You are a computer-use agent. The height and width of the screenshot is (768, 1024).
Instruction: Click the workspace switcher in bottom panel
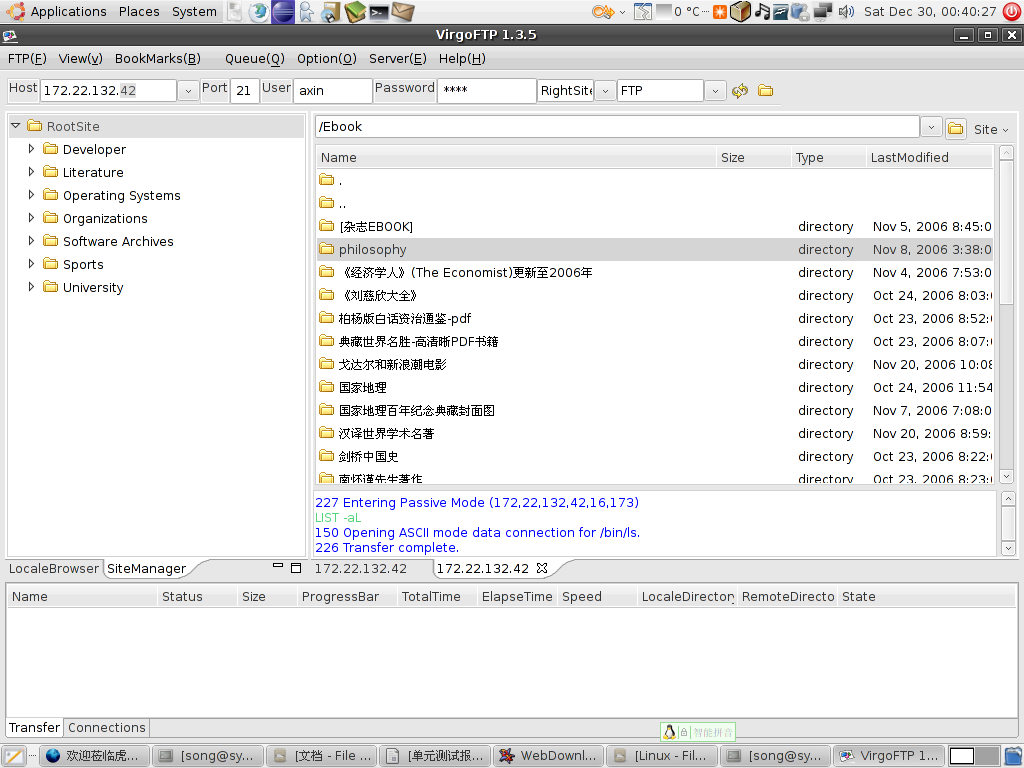(974, 756)
